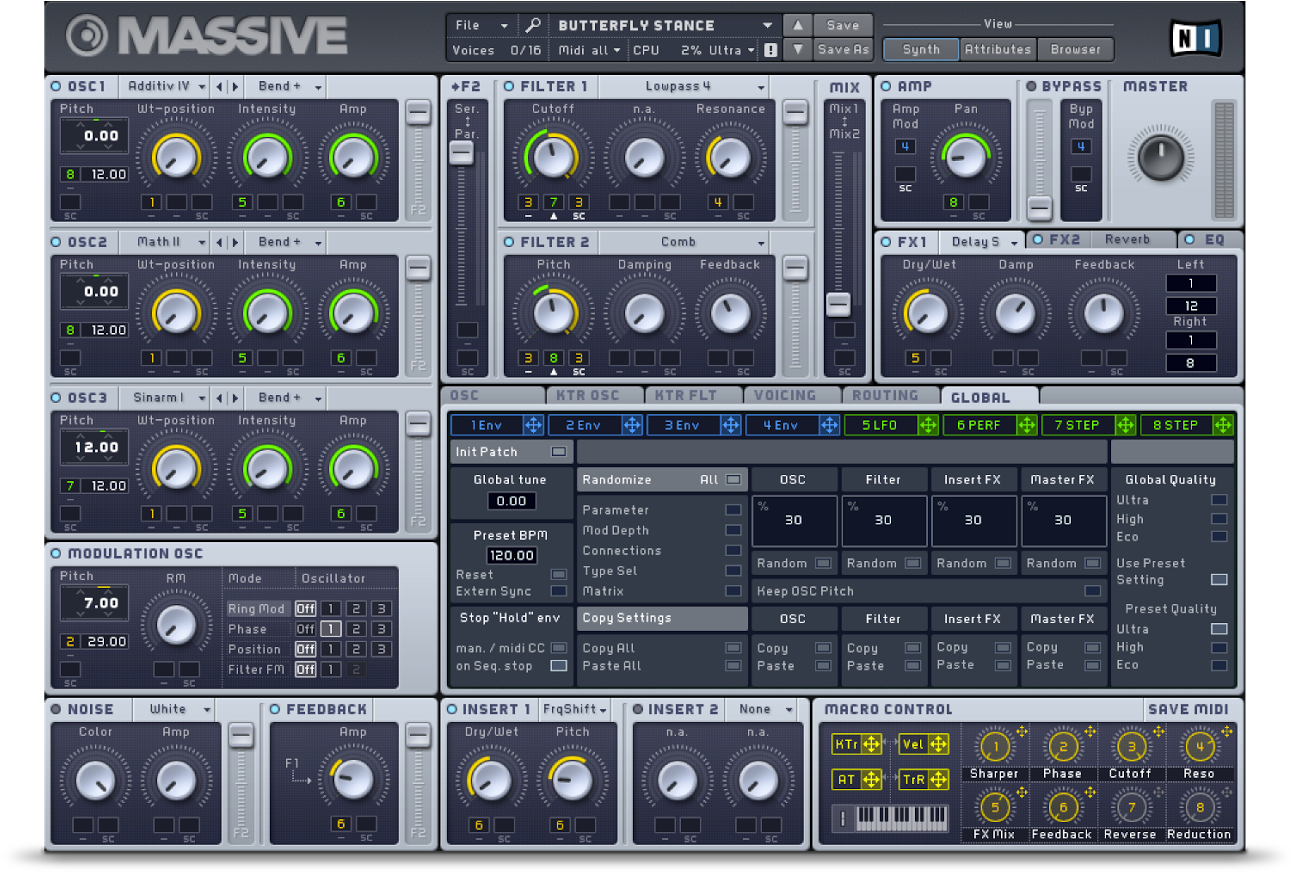1292x873 pixels.
Task: Click the exclamation panic icon near CPU
Action: [x=770, y=50]
